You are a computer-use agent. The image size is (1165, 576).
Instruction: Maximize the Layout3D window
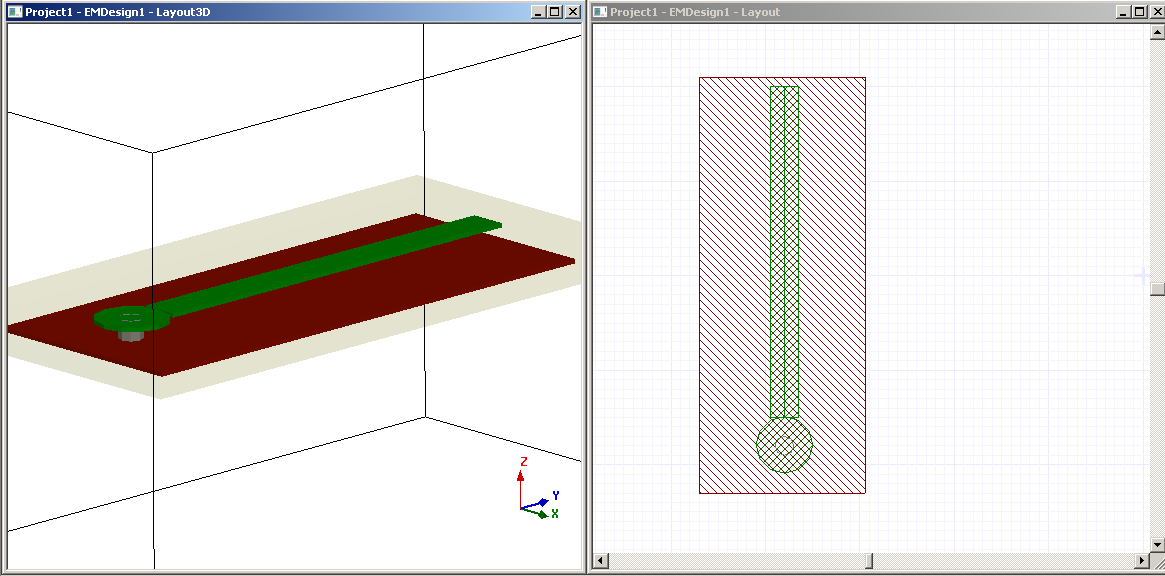[x=555, y=12]
